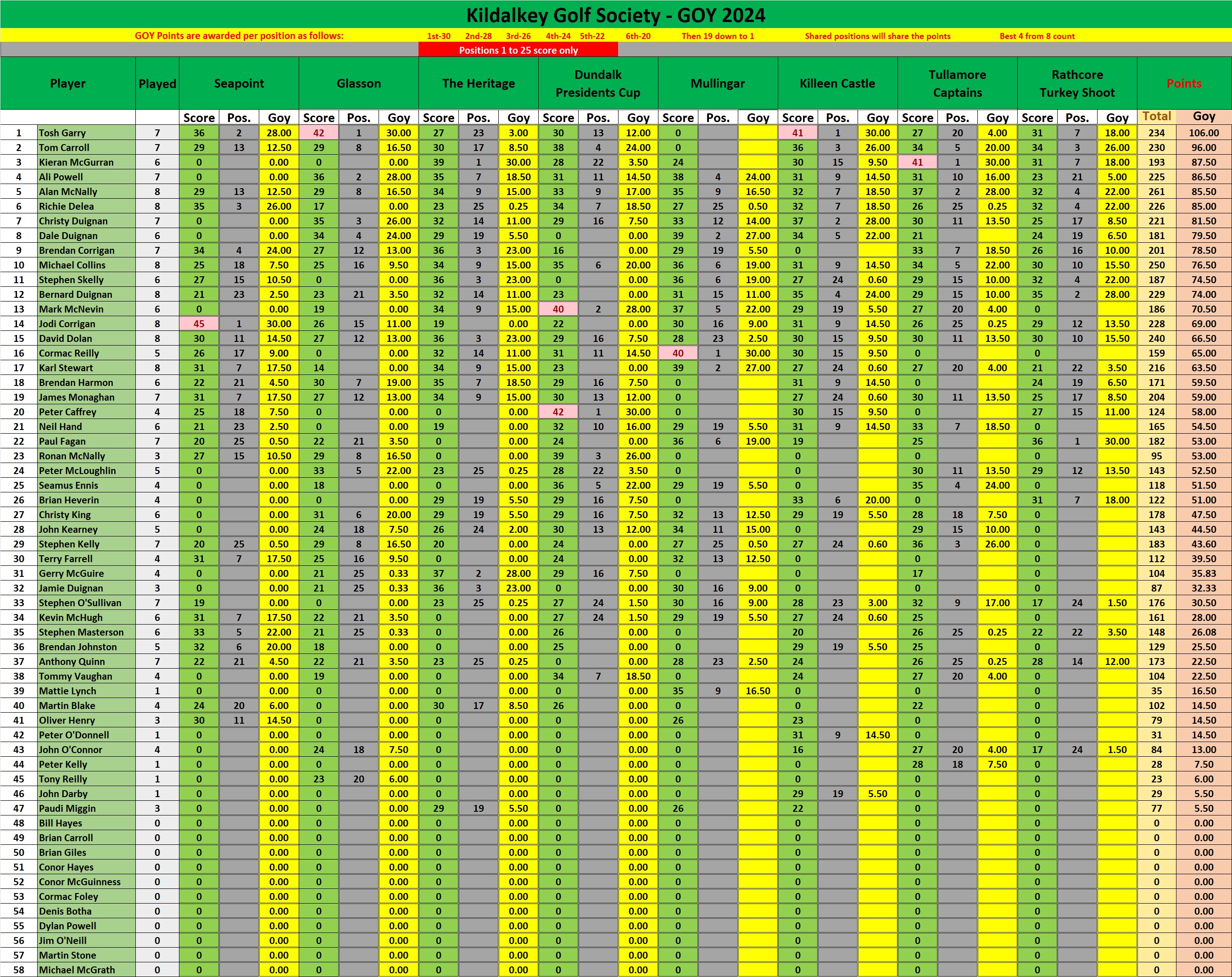The image size is (1232, 977).
Task: Click Tosh Garry's Goy total 106.00
Action: (1204, 133)
